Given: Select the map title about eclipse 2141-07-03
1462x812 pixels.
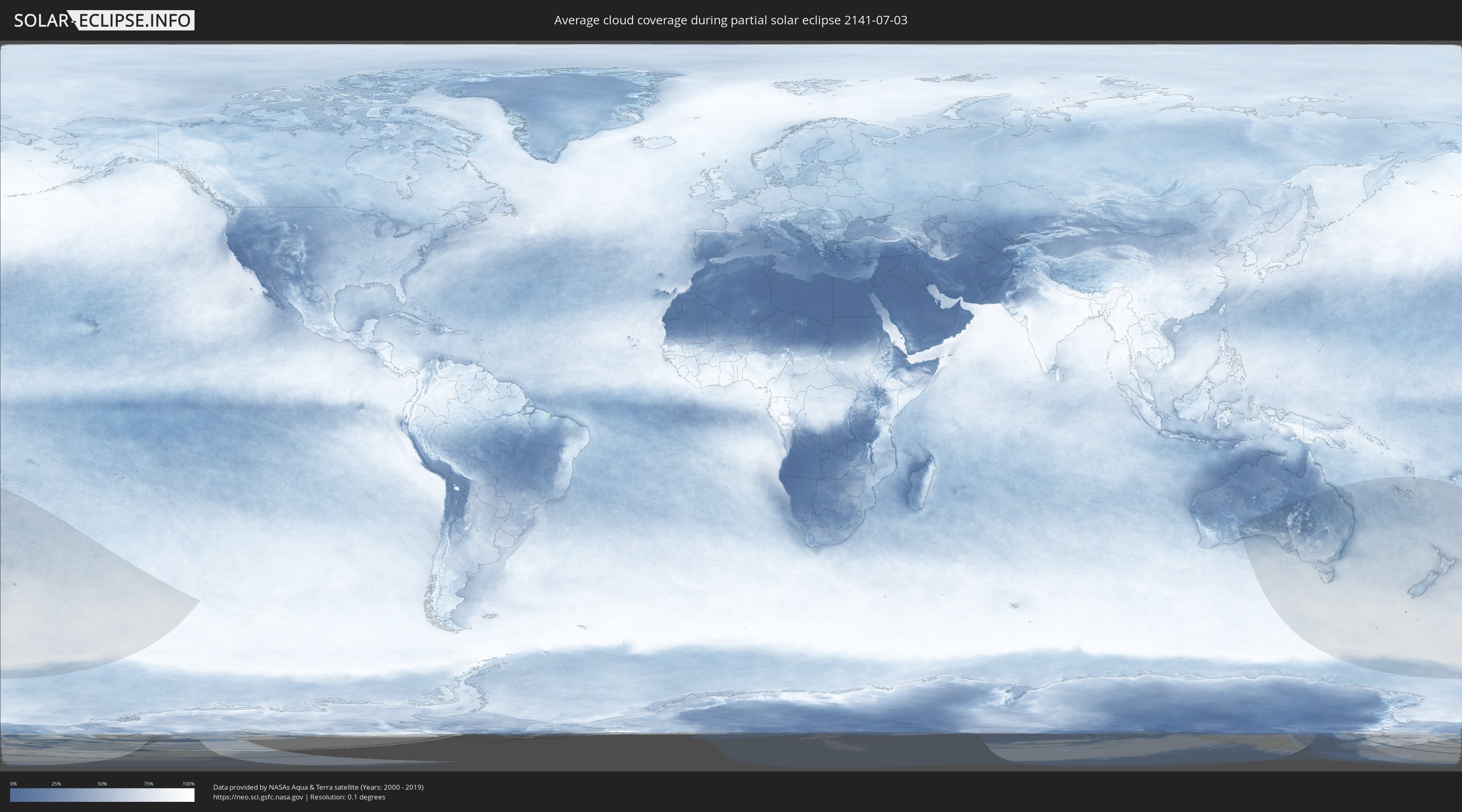Looking at the screenshot, I should coord(731,20).
